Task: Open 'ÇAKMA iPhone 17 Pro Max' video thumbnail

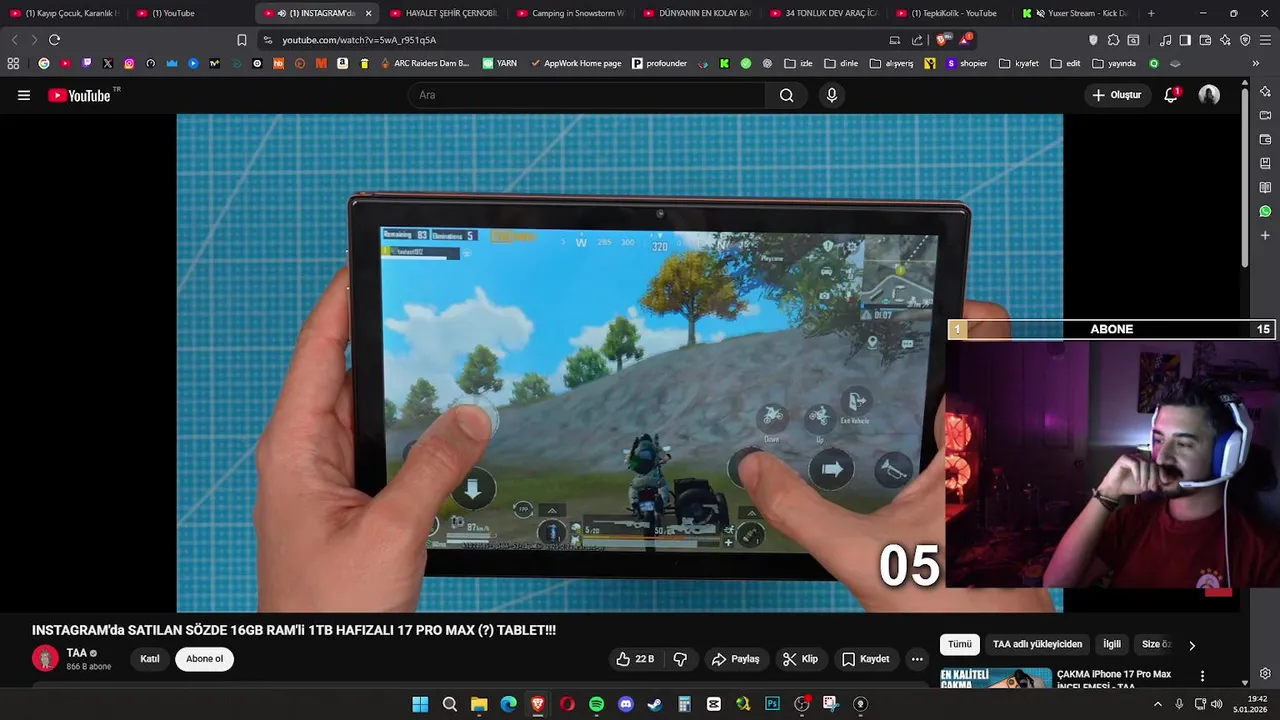Action: [996, 679]
